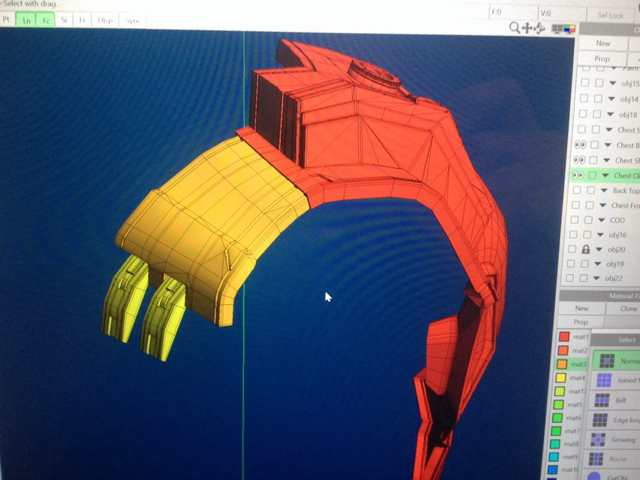640x480 pixels.
Task: Click Prop in object panel
Action: [602, 59]
